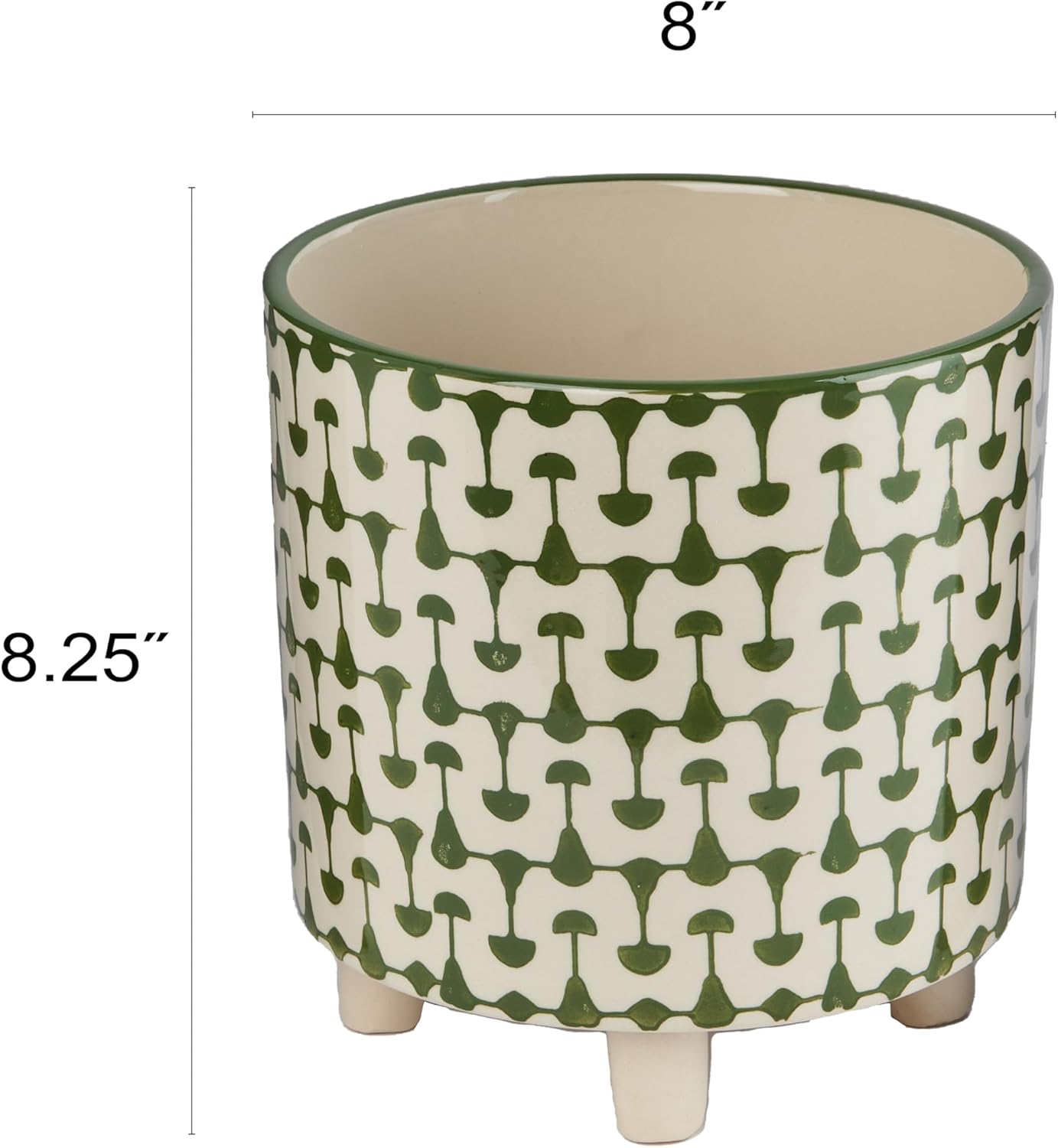Viewport: 1058px width, 1148px height.
Task: Click the top end tick of height line
Action: click(192, 187)
